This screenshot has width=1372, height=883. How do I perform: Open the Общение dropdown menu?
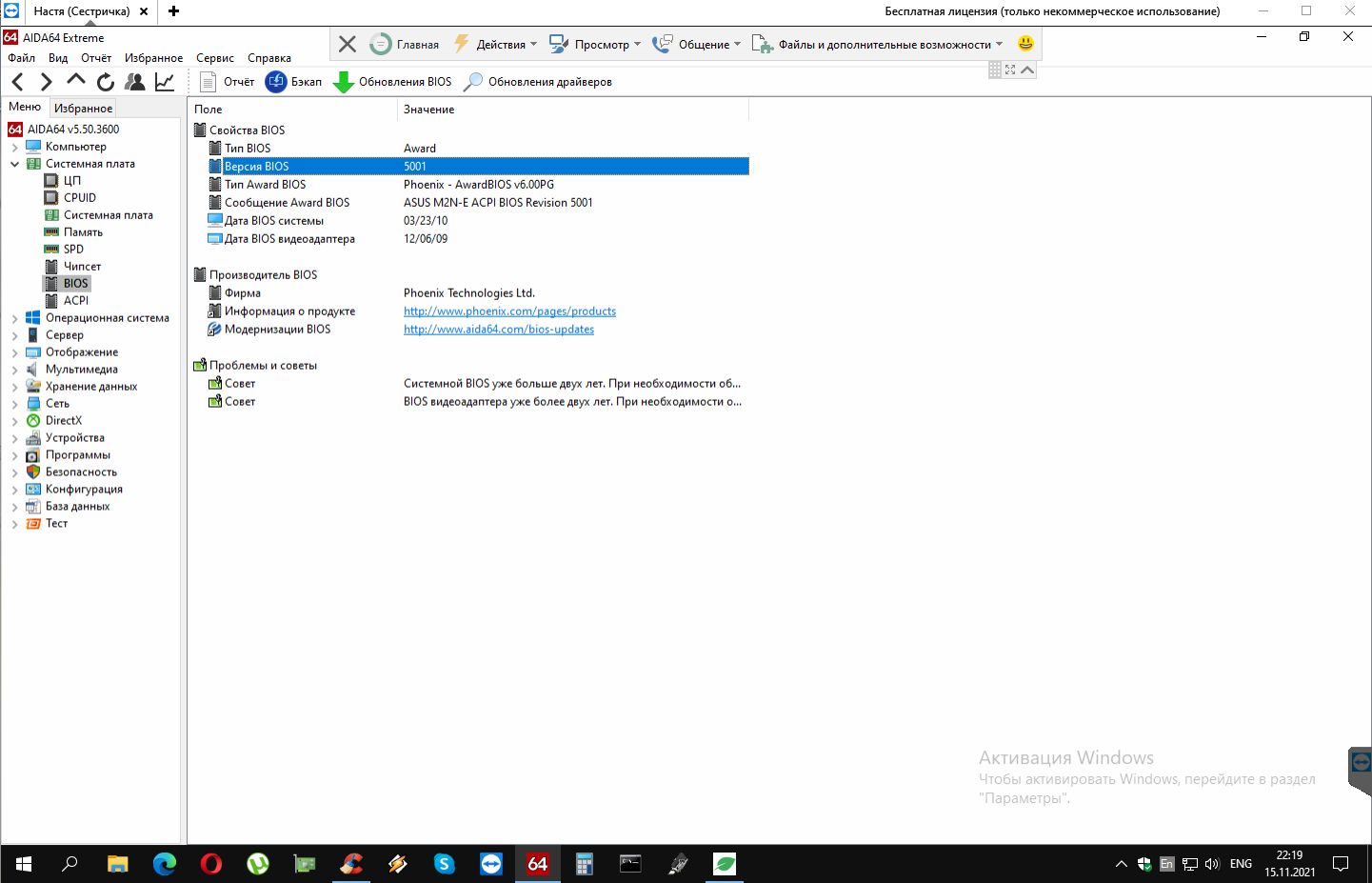coord(697,45)
